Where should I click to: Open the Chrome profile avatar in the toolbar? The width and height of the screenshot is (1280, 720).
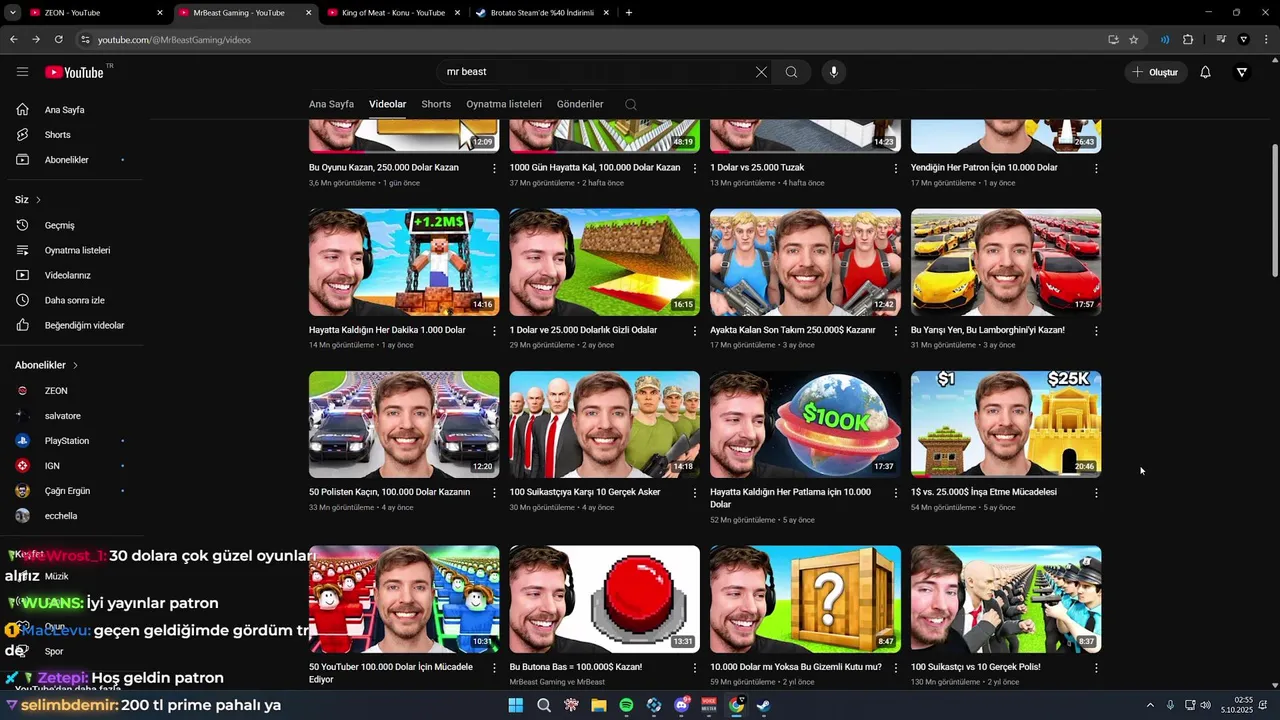click(1244, 40)
